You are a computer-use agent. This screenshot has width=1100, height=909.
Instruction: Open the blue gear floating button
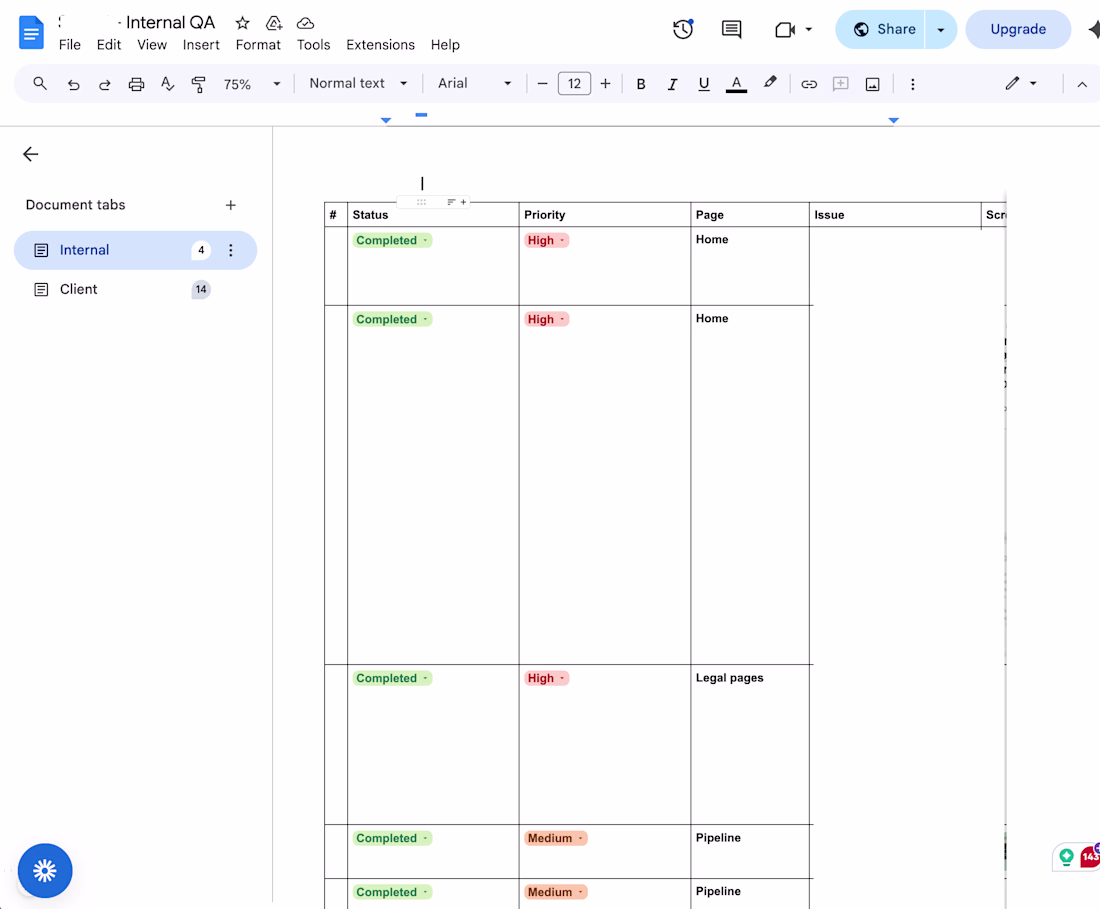tap(45, 870)
